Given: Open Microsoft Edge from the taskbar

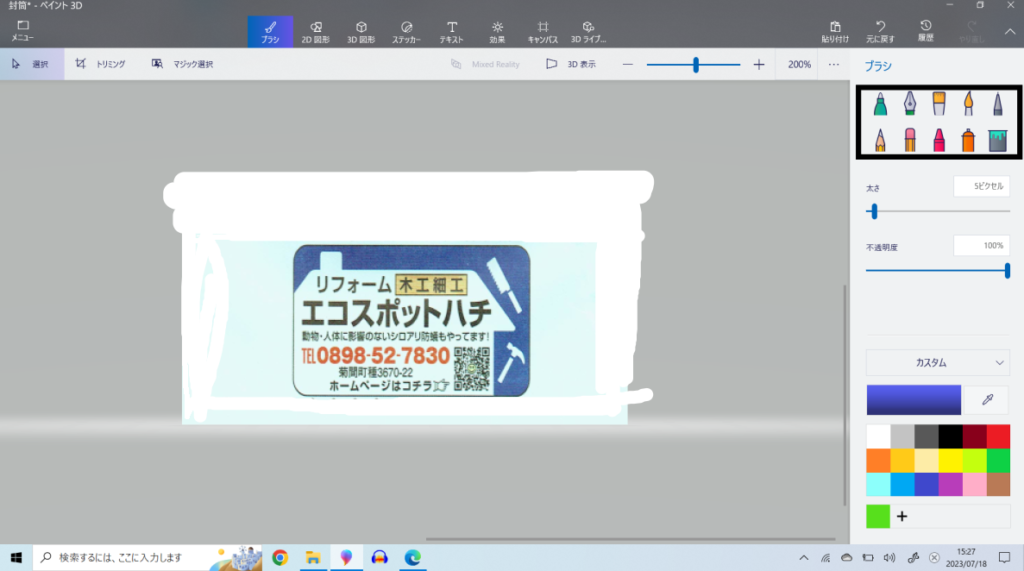Looking at the screenshot, I should click(x=412, y=557).
